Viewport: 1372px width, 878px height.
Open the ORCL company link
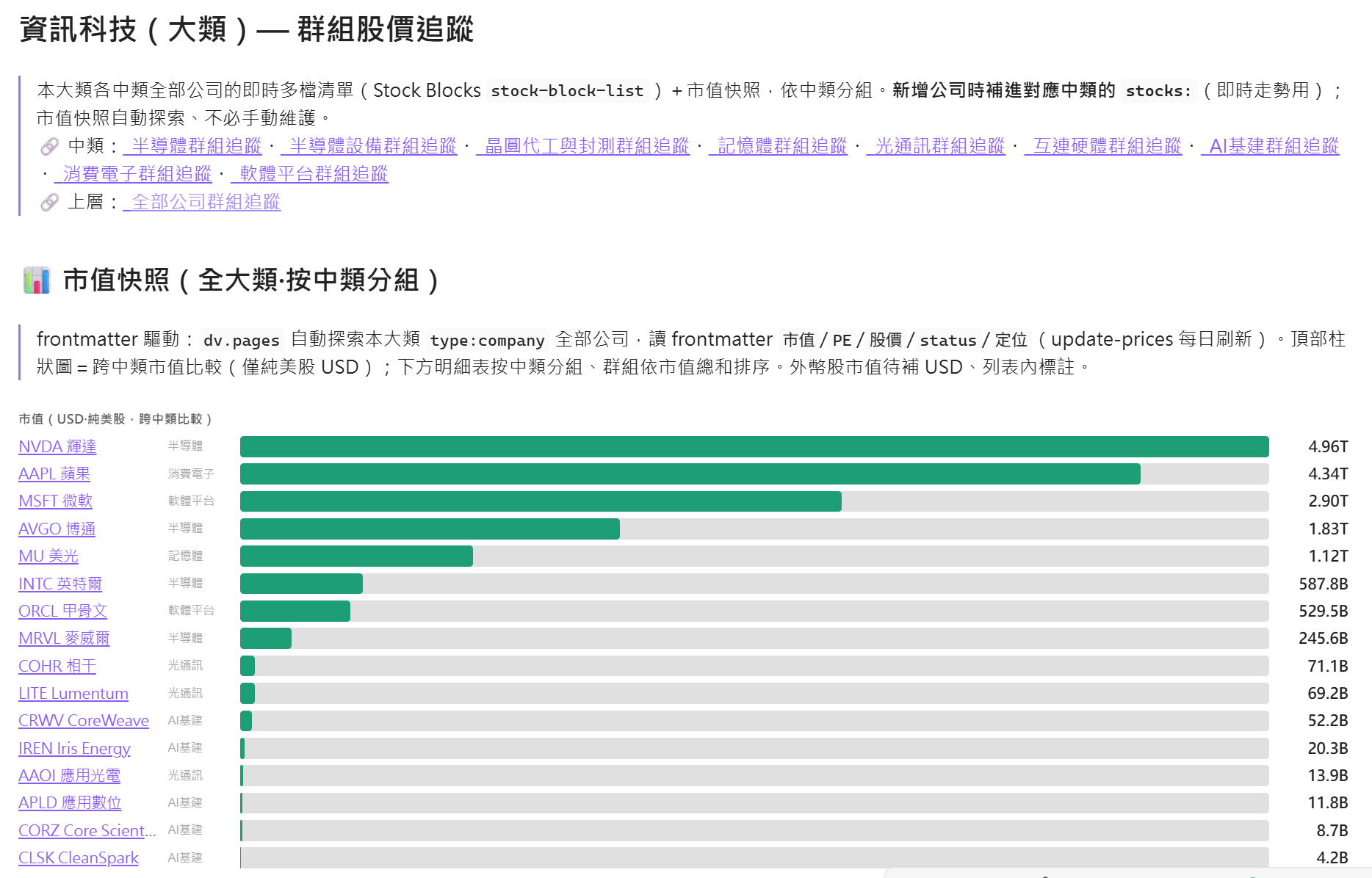[63, 611]
